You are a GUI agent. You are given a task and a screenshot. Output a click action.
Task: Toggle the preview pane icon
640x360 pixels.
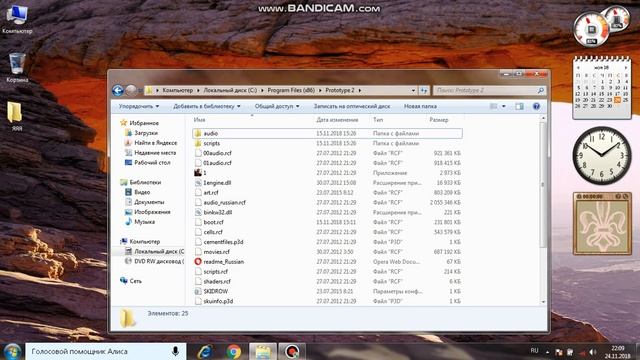tap(519, 106)
